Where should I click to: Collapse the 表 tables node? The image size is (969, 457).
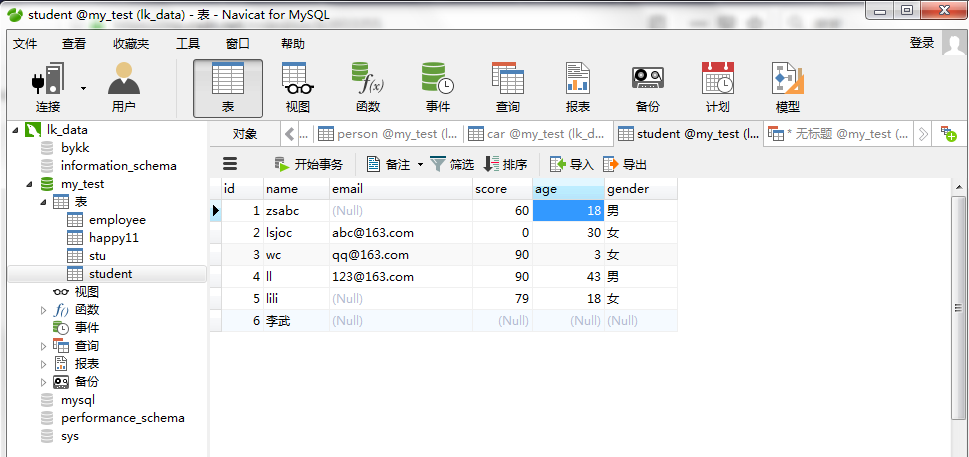pos(43,202)
